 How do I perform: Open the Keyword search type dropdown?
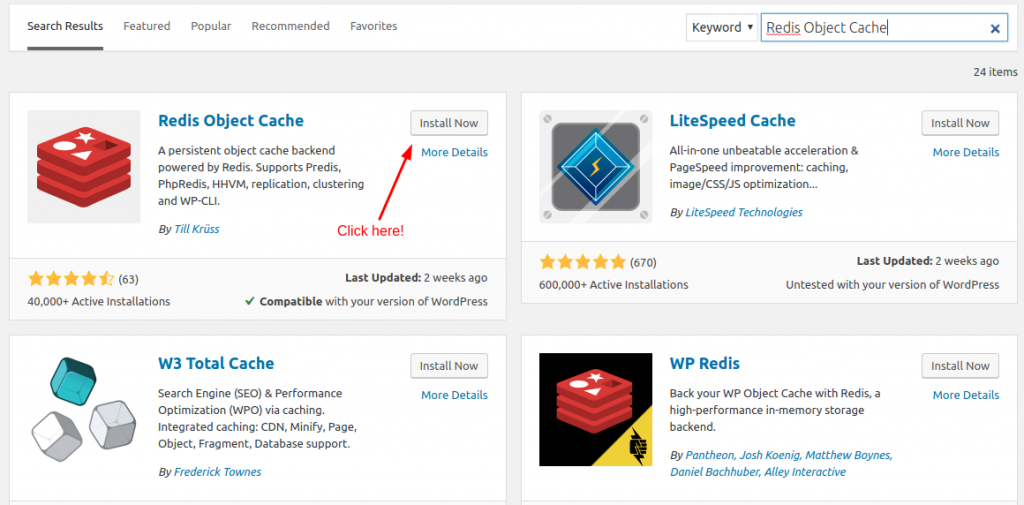pyautogui.click(x=720, y=27)
